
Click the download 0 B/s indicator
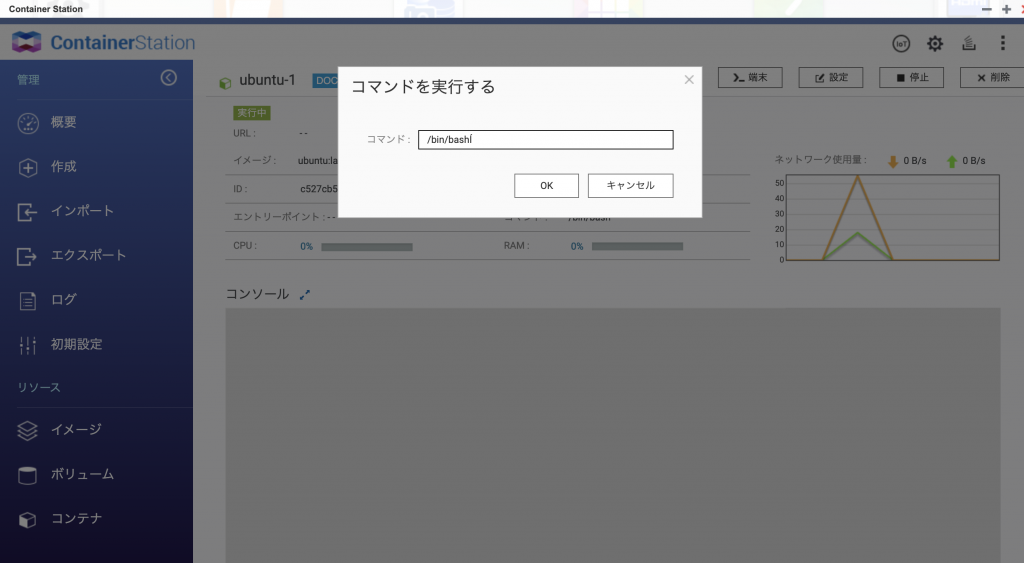click(907, 161)
